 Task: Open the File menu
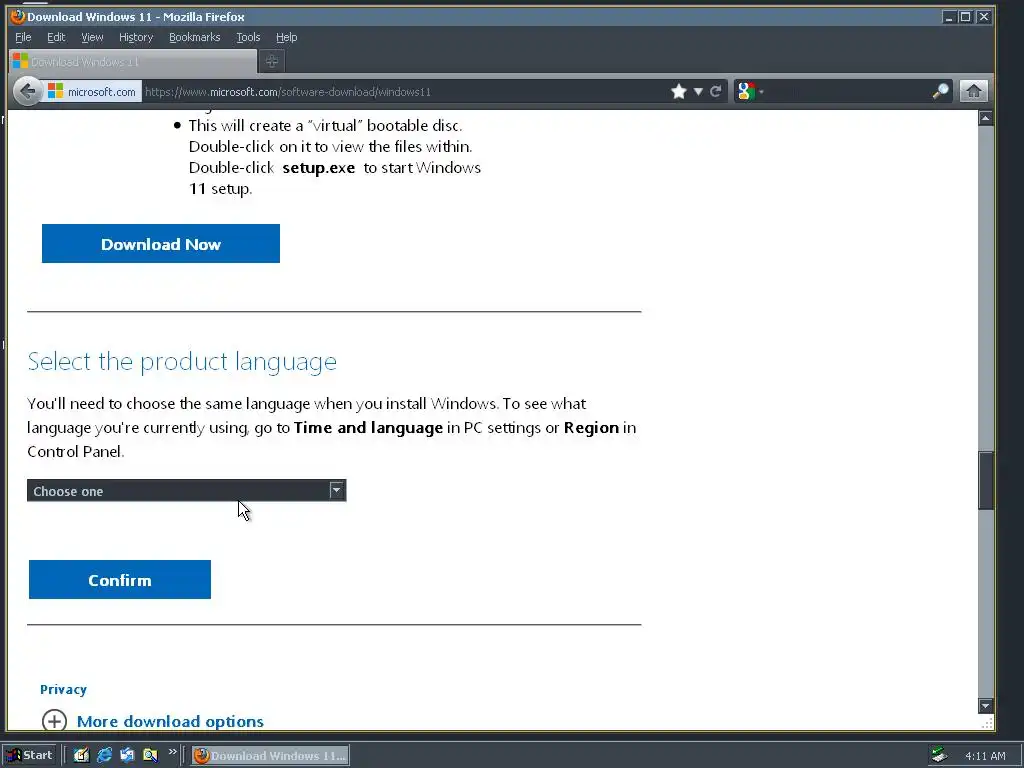coord(23,37)
